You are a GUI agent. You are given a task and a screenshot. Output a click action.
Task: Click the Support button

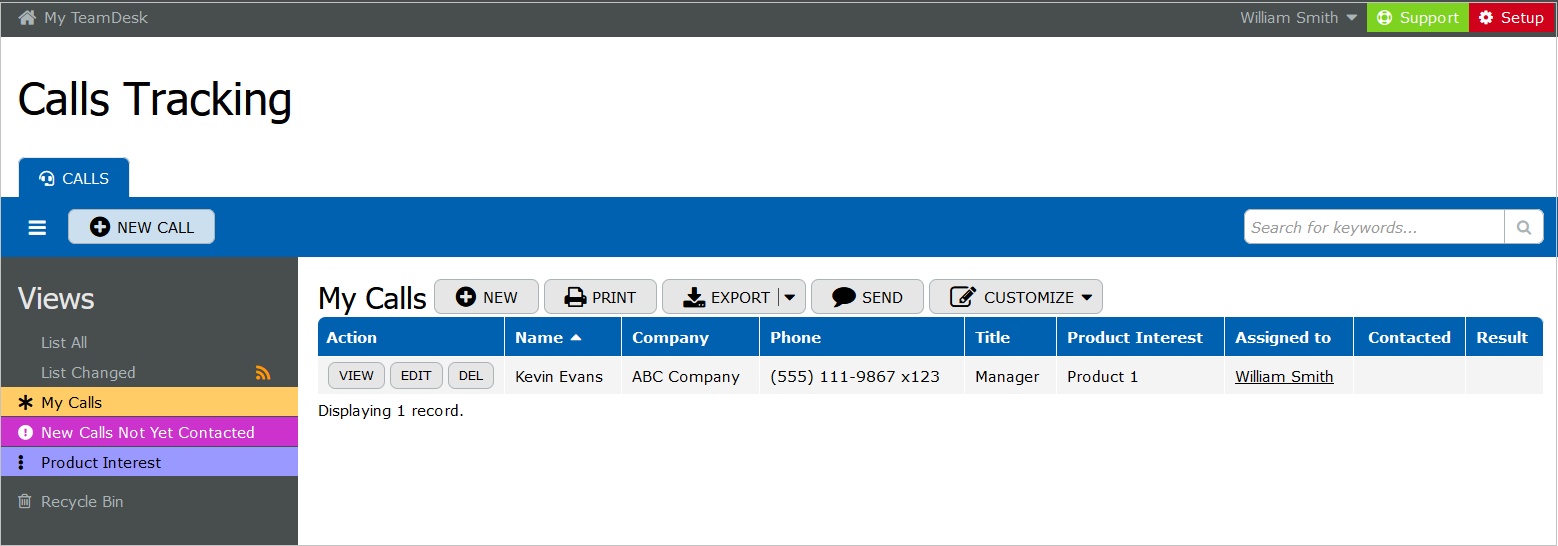(1417, 18)
